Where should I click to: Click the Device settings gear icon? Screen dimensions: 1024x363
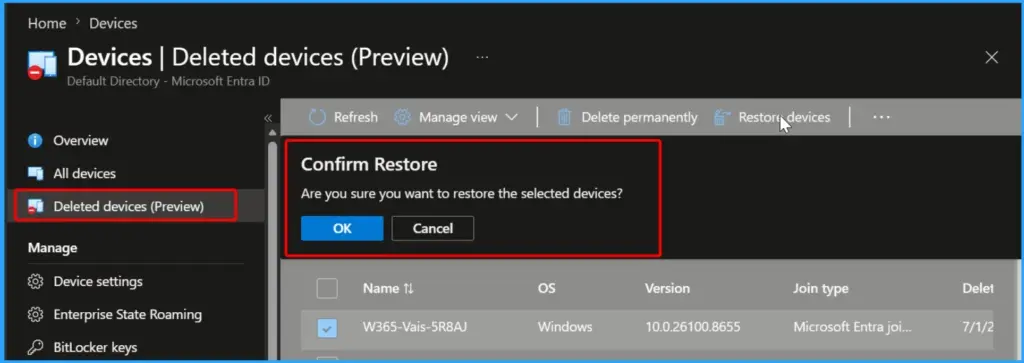pos(35,282)
